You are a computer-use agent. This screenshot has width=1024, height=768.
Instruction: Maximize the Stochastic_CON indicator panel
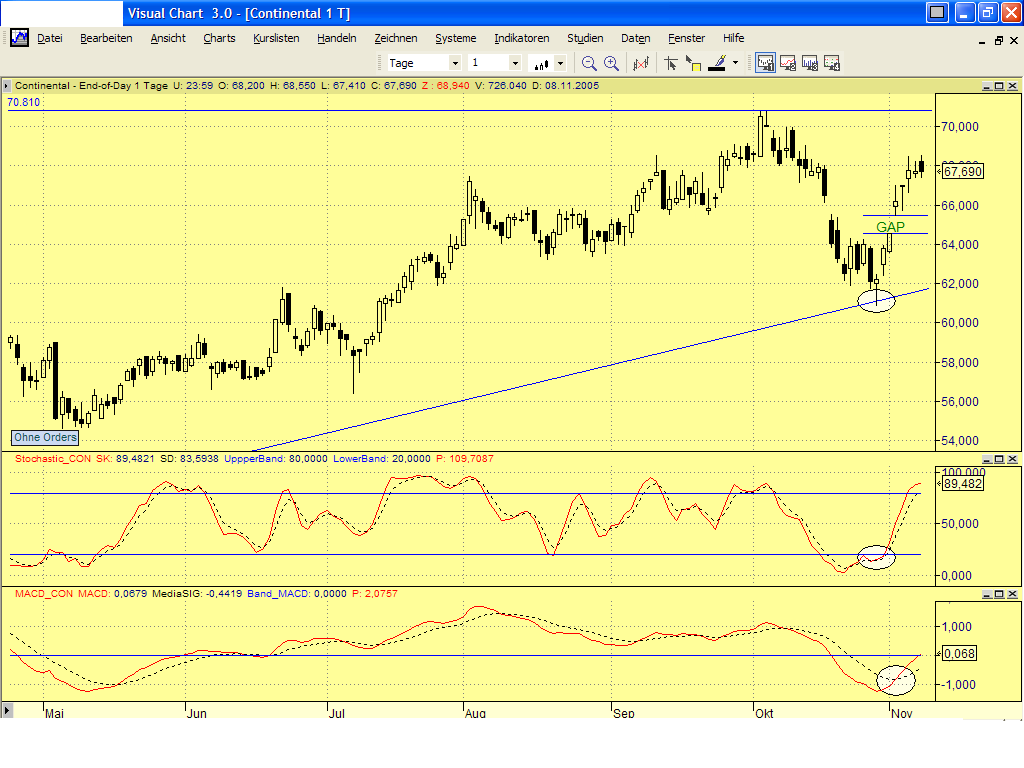pos(998,459)
